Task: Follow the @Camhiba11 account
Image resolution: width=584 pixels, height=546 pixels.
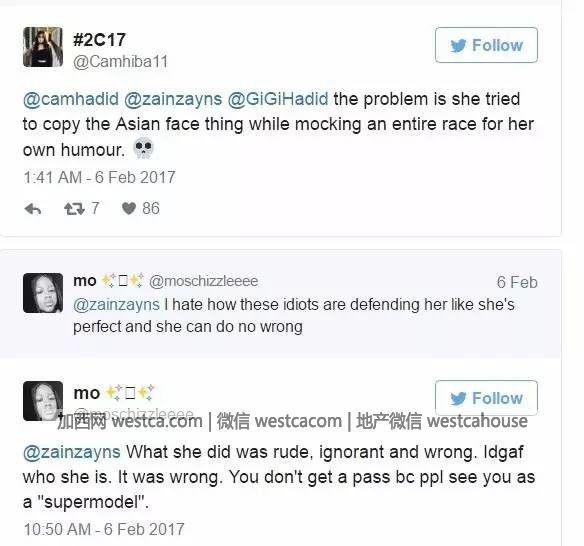Action: click(486, 45)
